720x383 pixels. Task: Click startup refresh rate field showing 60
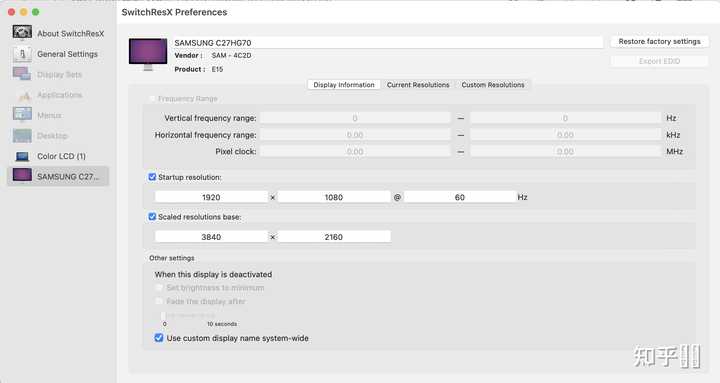coord(460,197)
